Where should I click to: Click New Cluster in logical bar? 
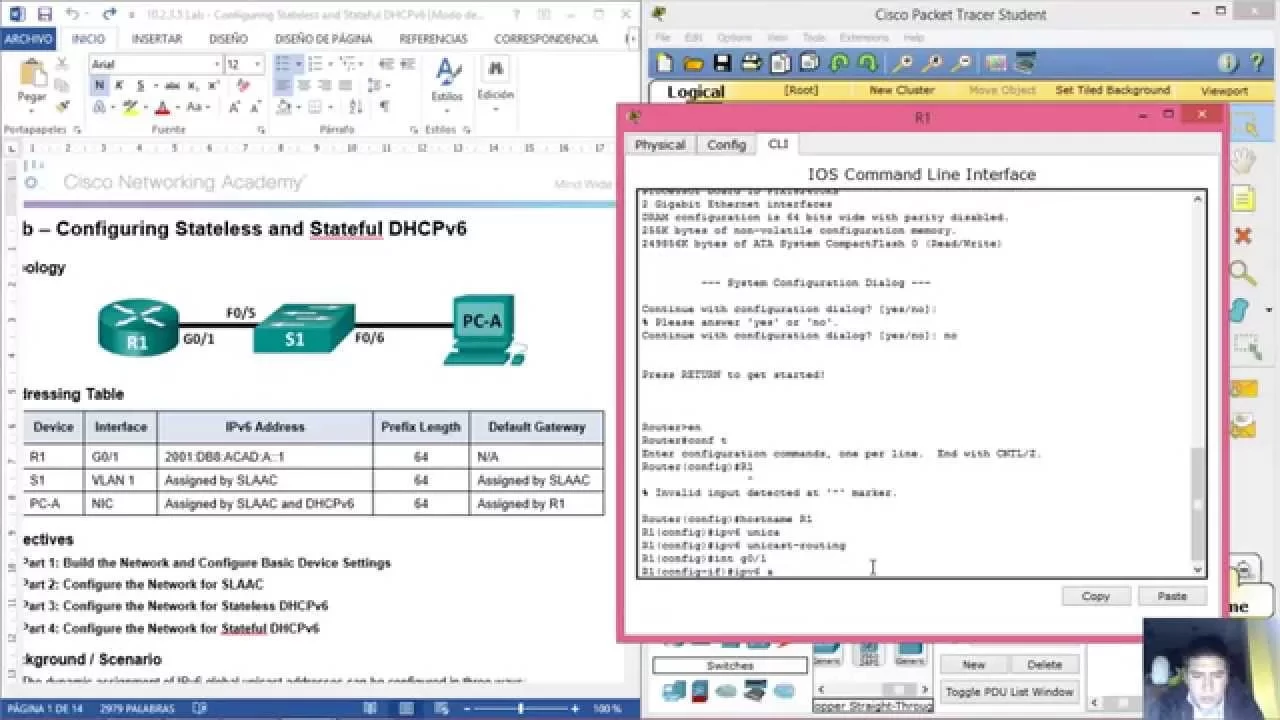pos(901,90)
